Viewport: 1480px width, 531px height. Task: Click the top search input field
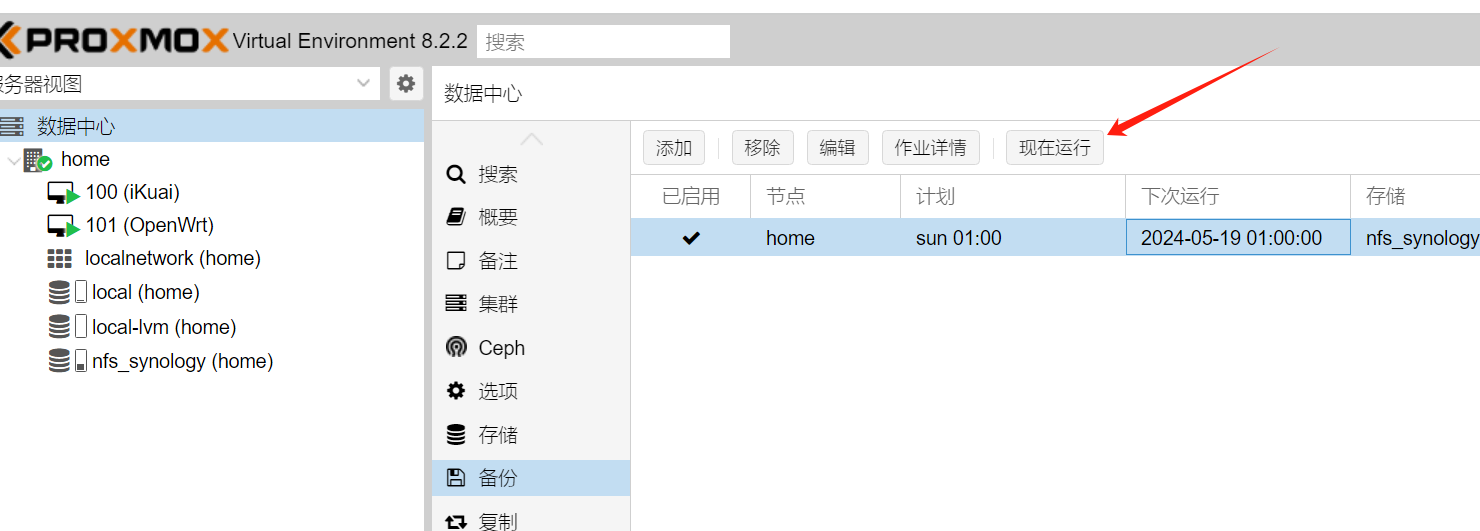(603, 42)
